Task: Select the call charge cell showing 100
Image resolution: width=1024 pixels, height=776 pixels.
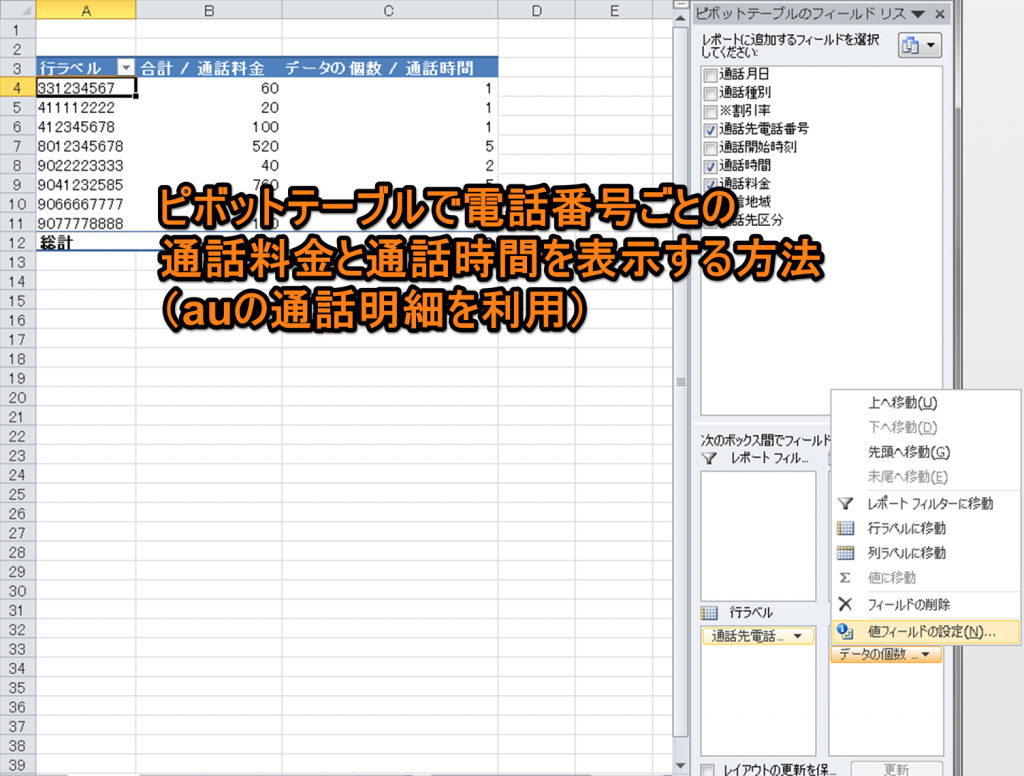Action: coord(209,127)
